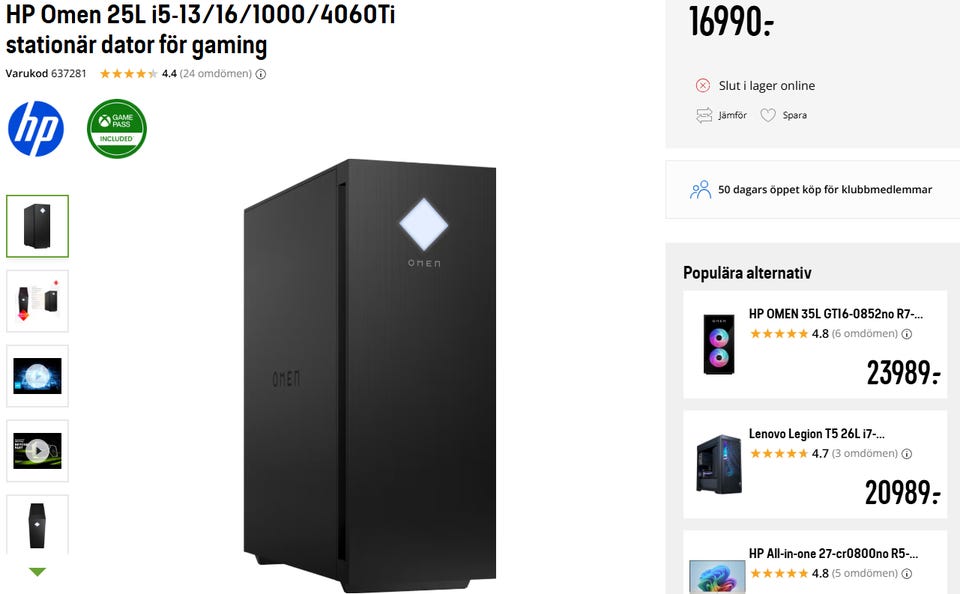
Task: Click the Jämför compare arrows icon
Action: 704,115
